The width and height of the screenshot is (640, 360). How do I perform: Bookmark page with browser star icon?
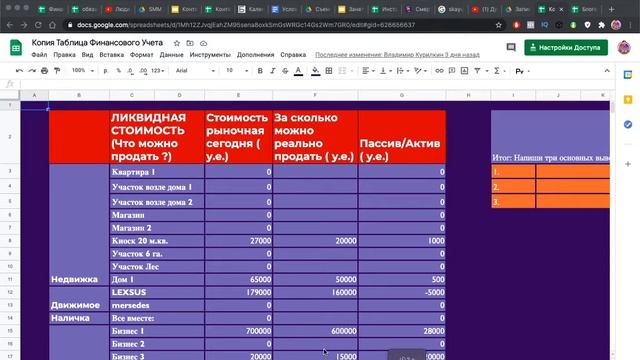point(498,25)
